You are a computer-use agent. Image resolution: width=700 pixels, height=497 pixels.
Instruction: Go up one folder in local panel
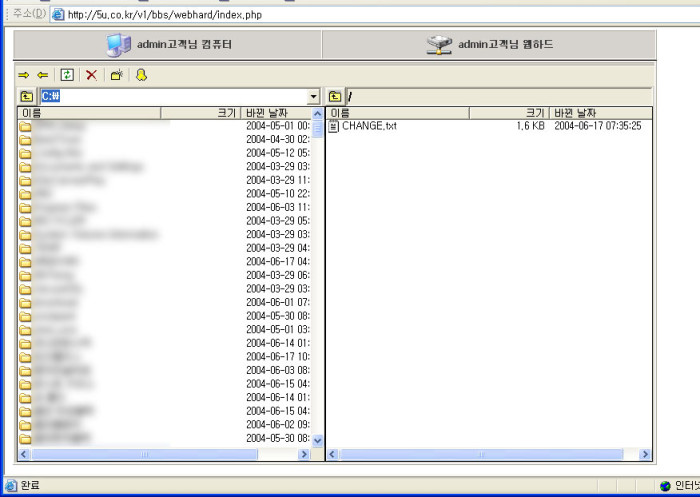pyautogui.click(x=26, y=96)
